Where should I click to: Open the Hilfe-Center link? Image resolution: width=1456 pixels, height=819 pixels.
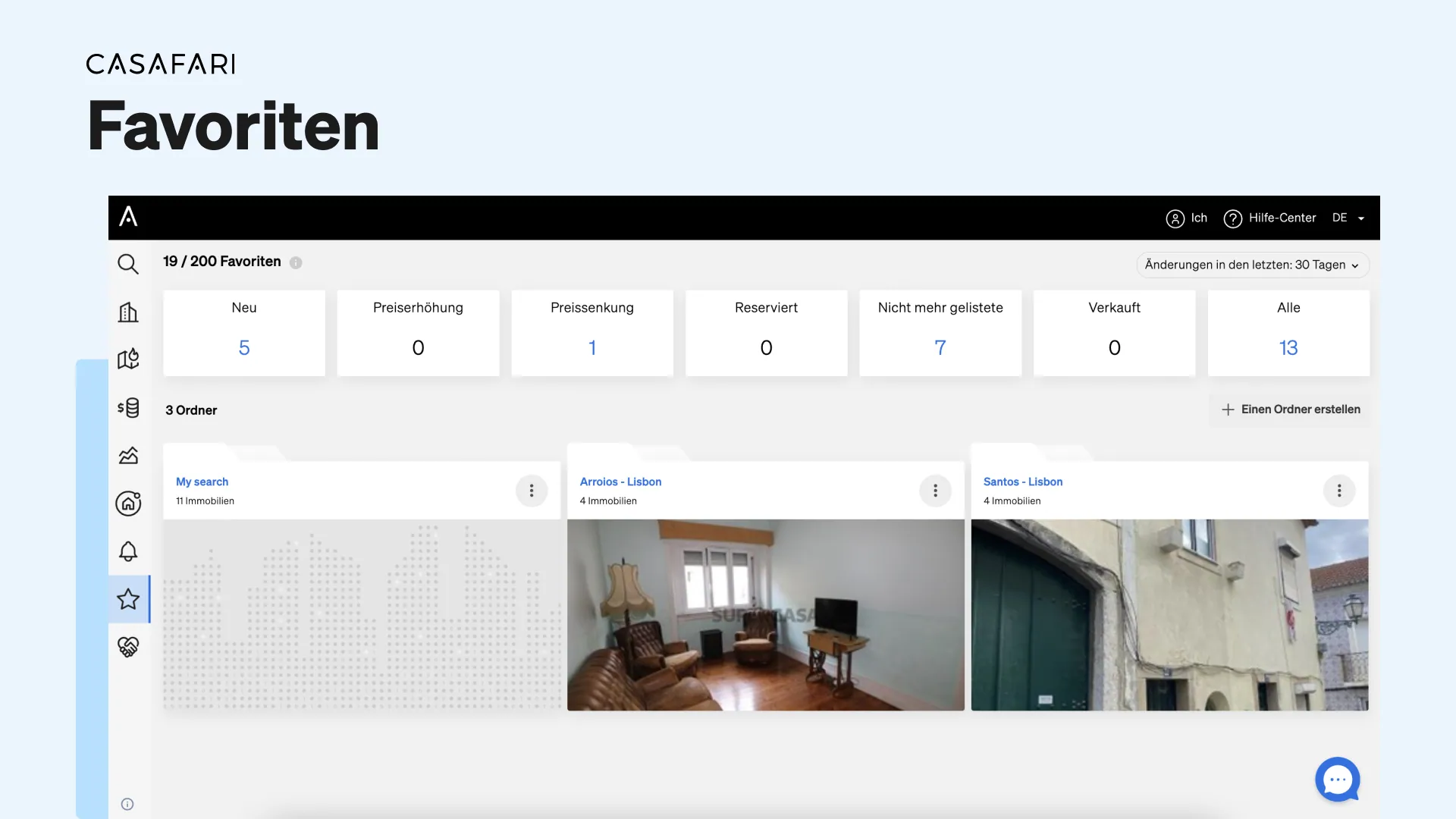[1270, 218]
